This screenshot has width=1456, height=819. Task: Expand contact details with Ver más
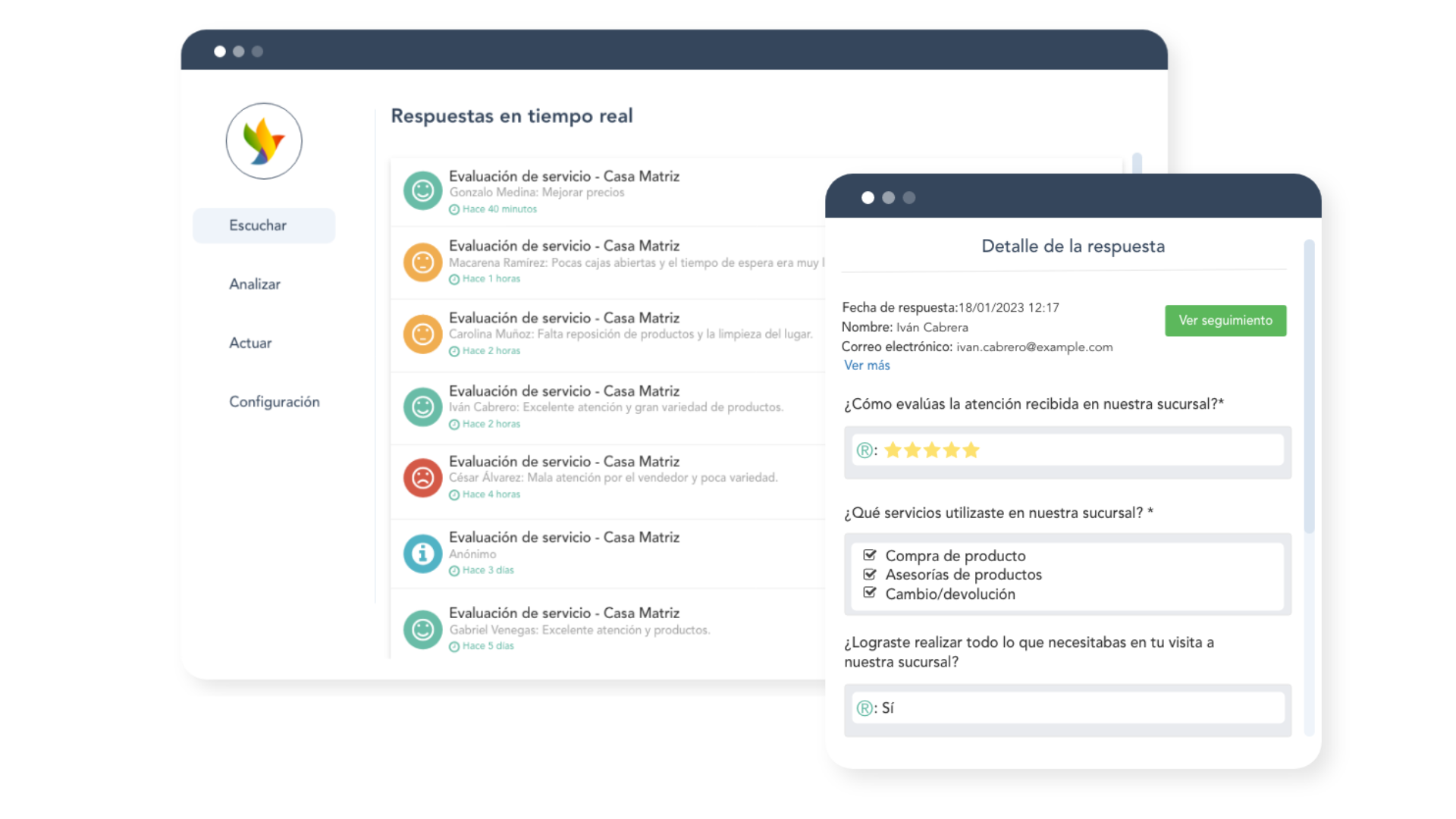[867, 366]
